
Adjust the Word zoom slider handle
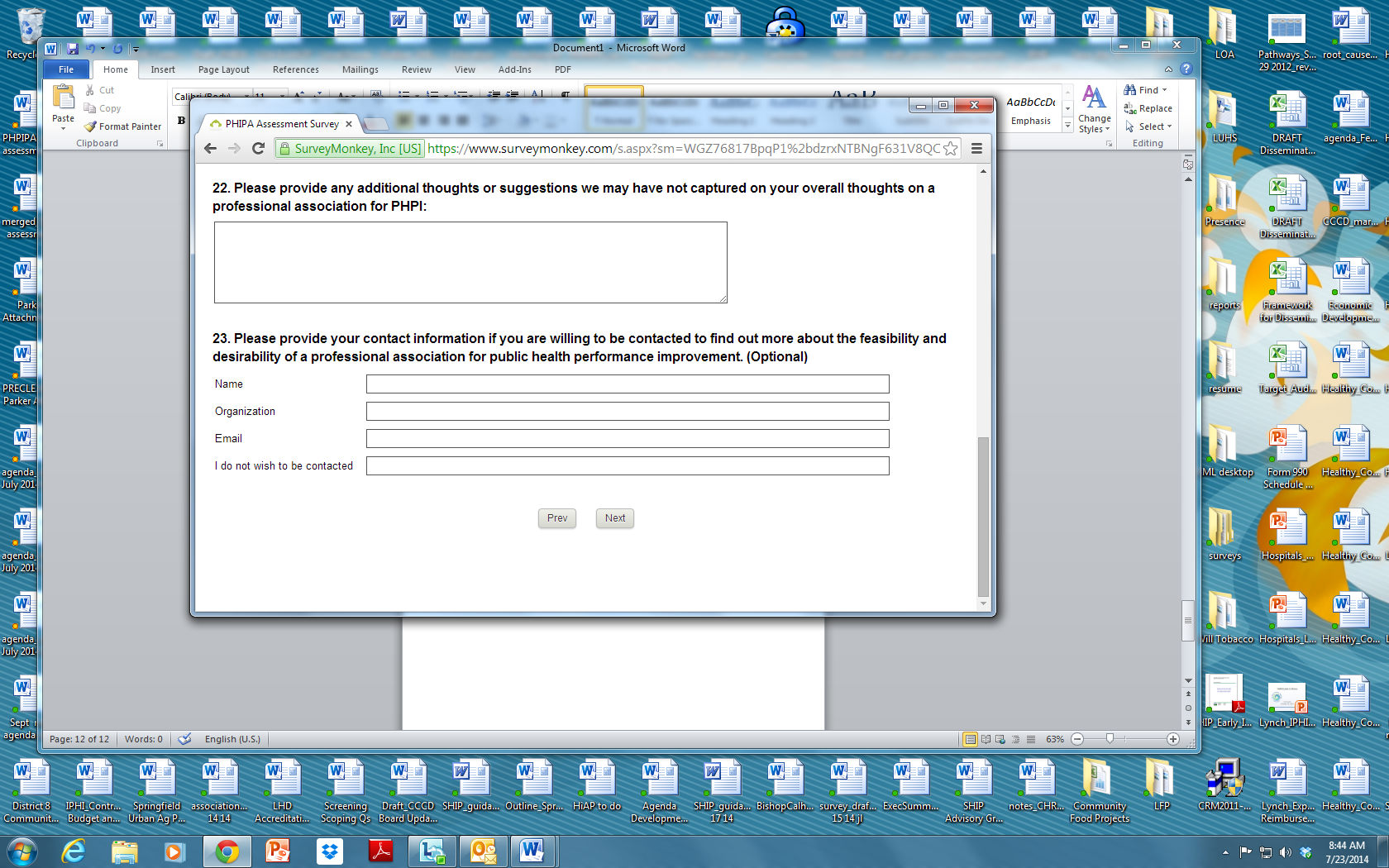1110,739
